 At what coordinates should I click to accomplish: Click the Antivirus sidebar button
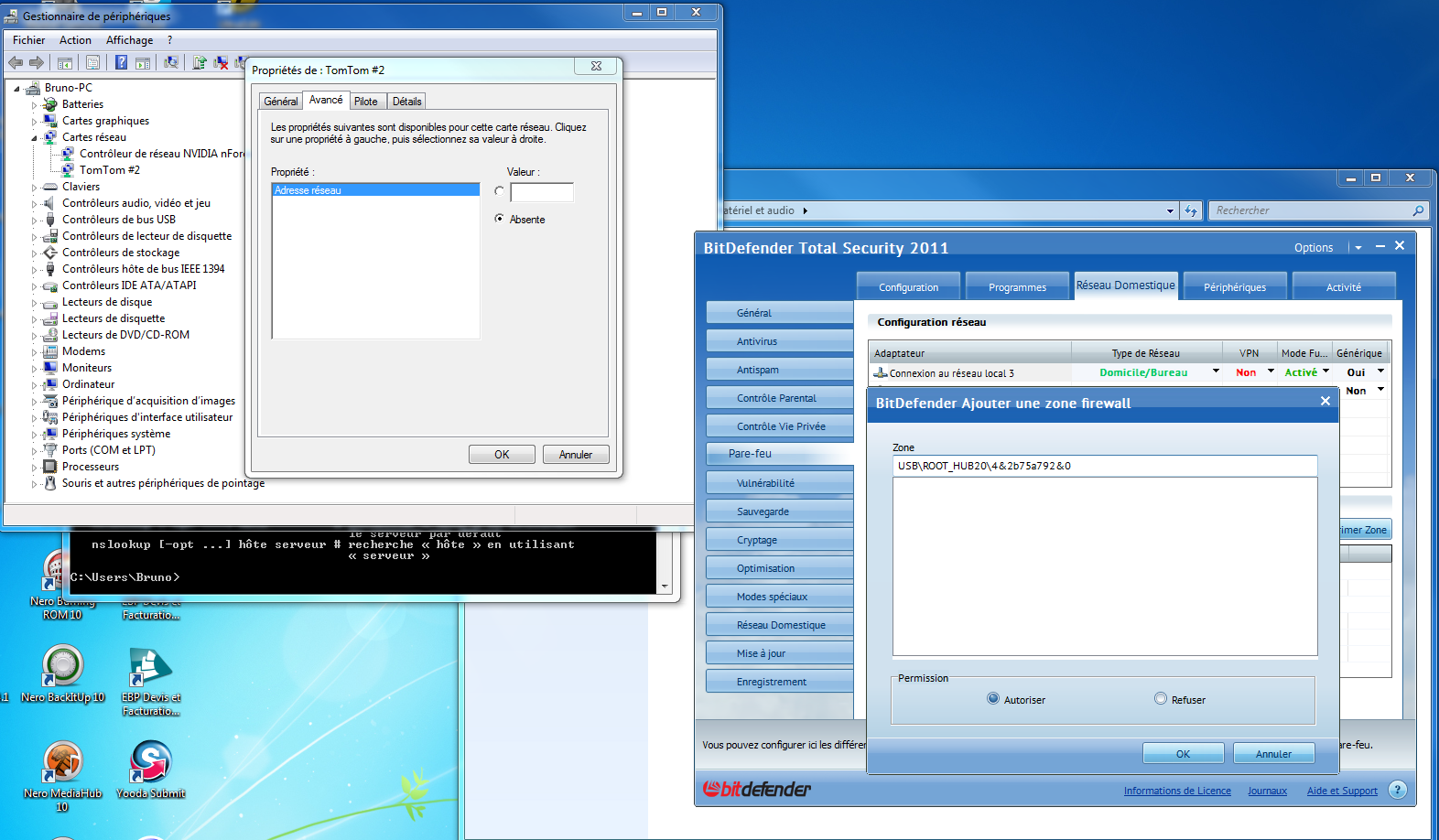[780, 340]
